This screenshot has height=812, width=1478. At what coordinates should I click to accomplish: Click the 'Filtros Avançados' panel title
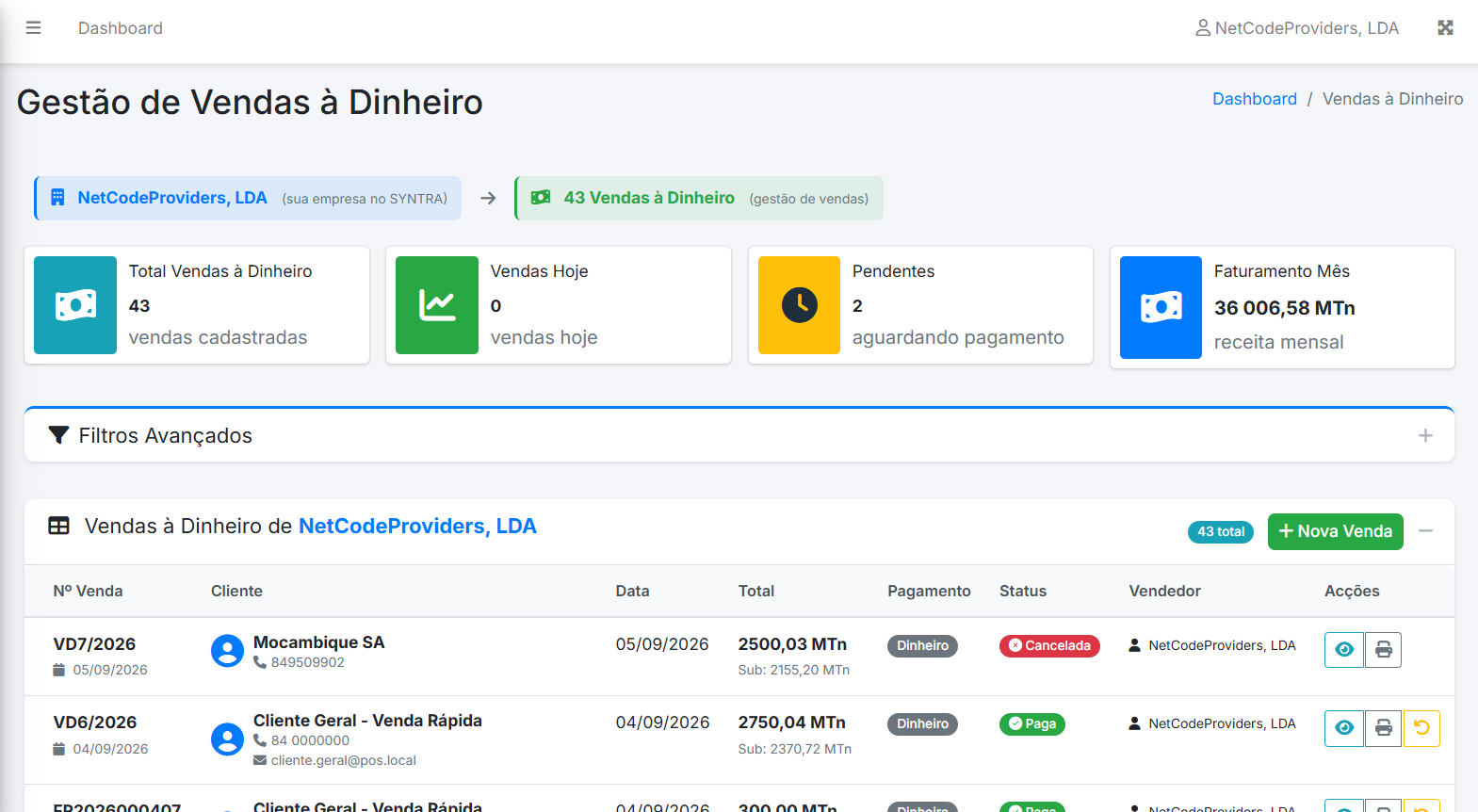166,435
